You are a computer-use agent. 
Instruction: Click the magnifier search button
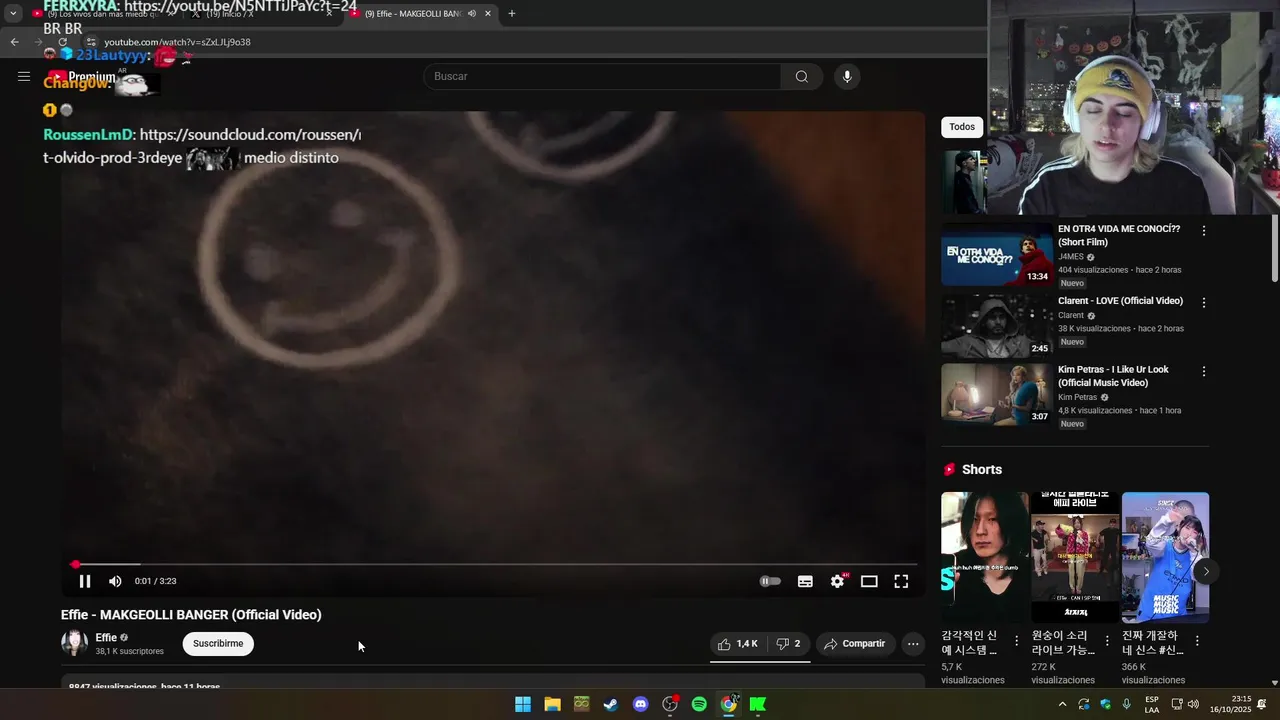point(802,76)
